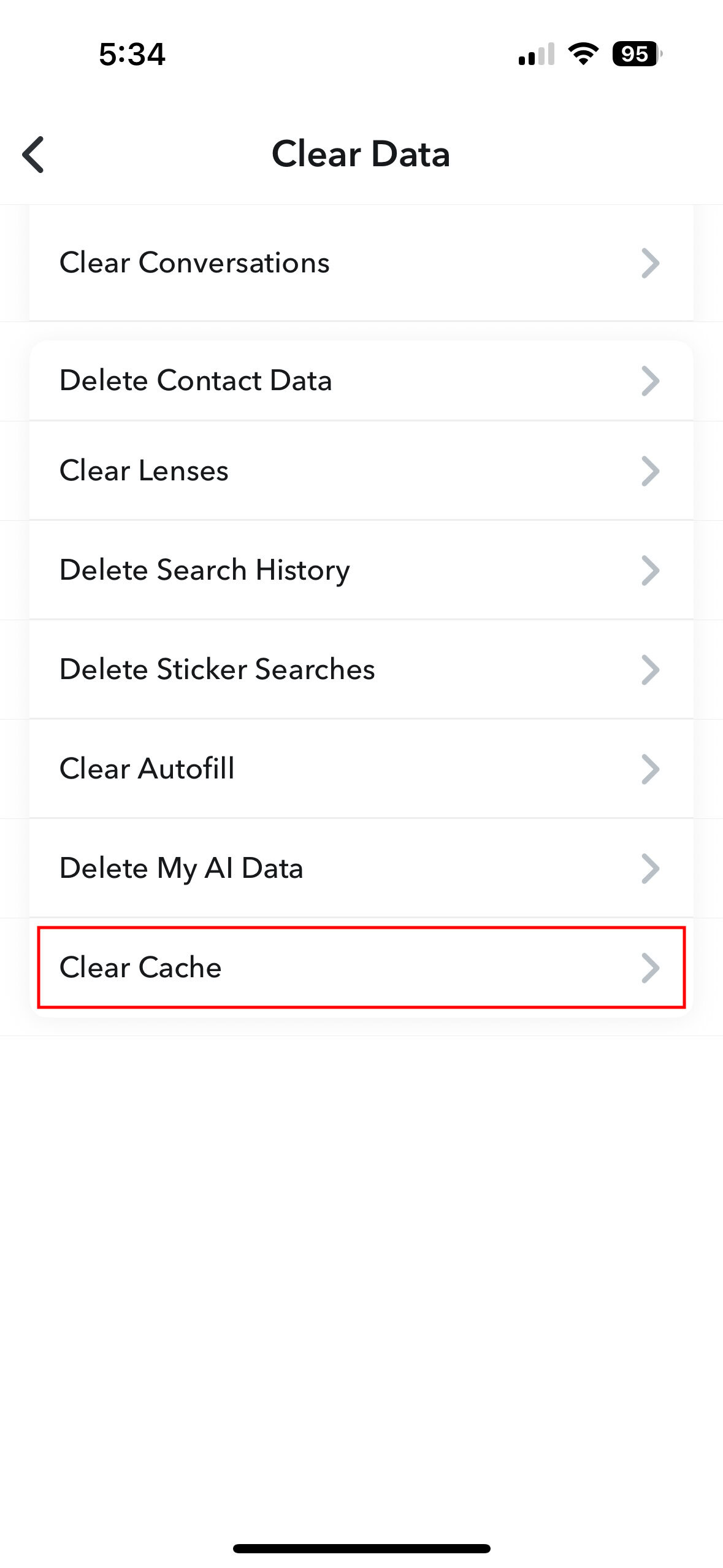Tap Clear Autofill
Image resolution: width=723 pixels, height=1568 pixels.
[x=361, y=768]
